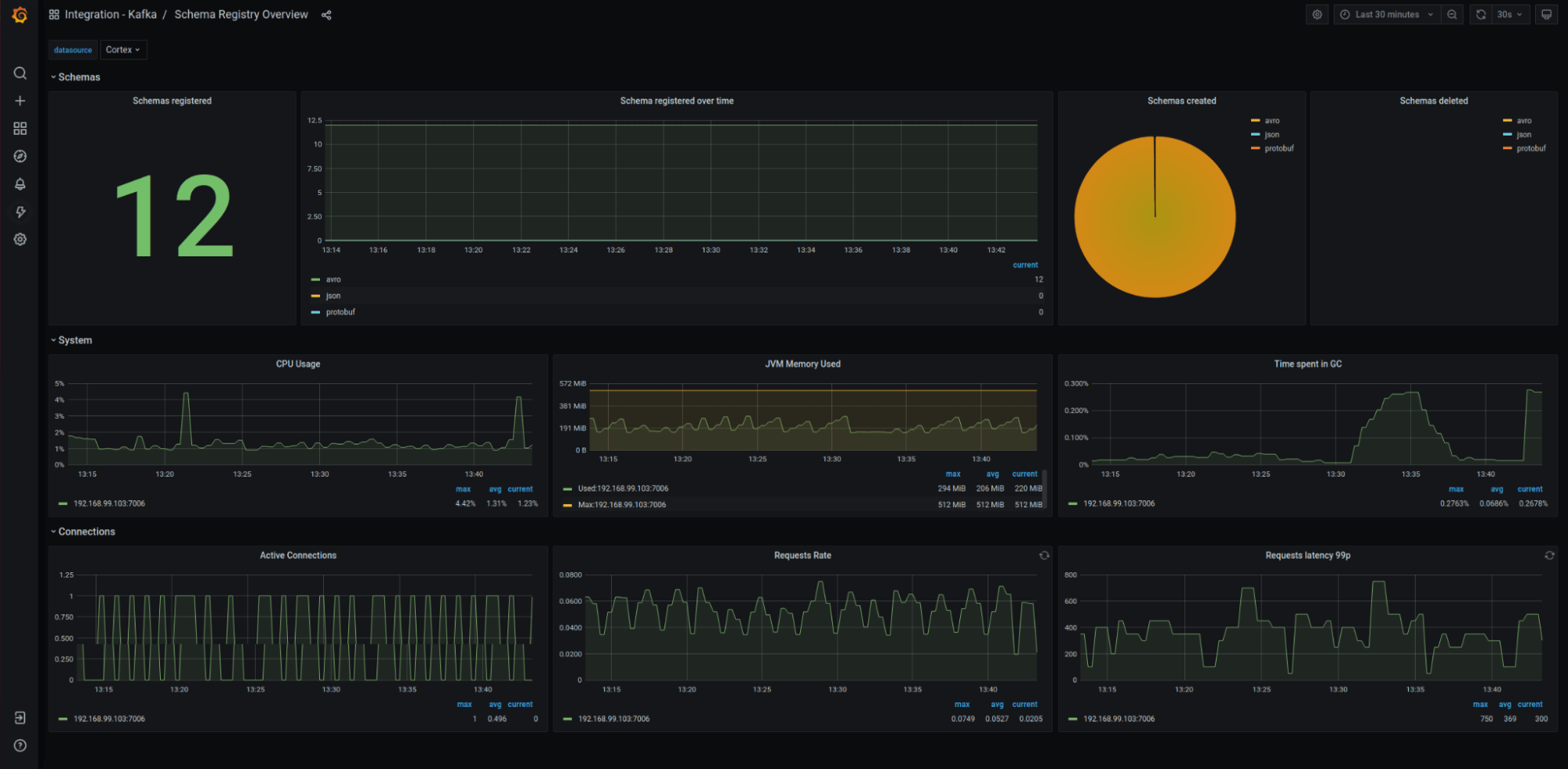Viewport: 1568px width, 769px height.
Task: Share the dashboard via share icon
Action: [326, 15]
